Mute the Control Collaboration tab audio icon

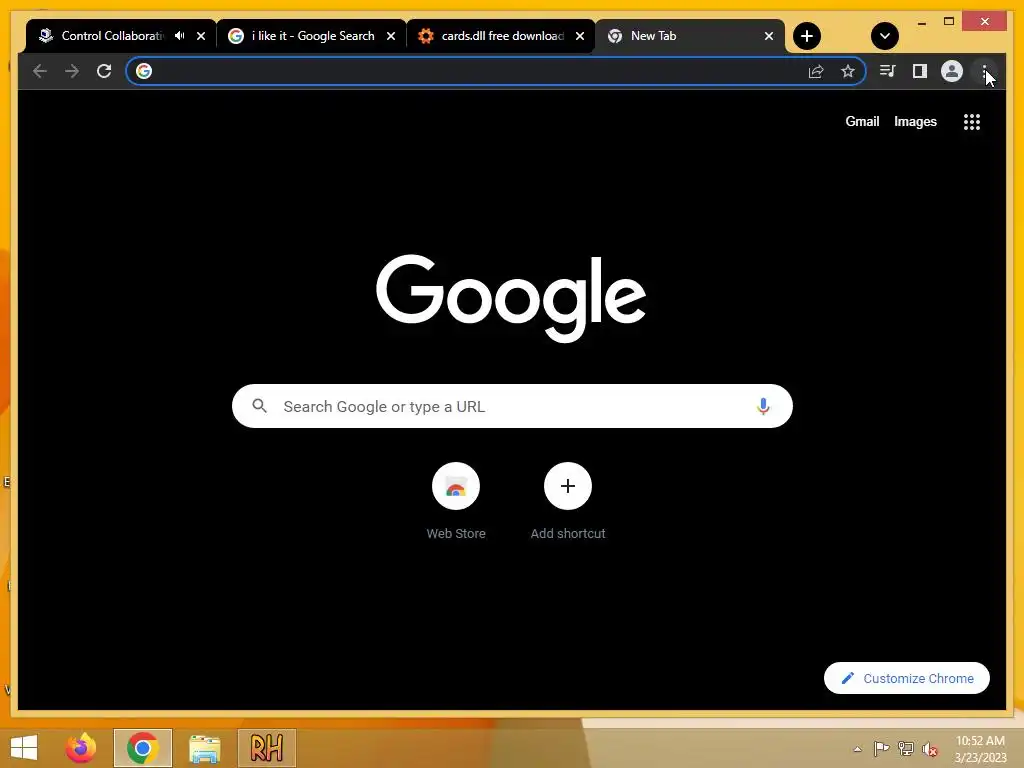pyautogui.click(x=180, y=36)
